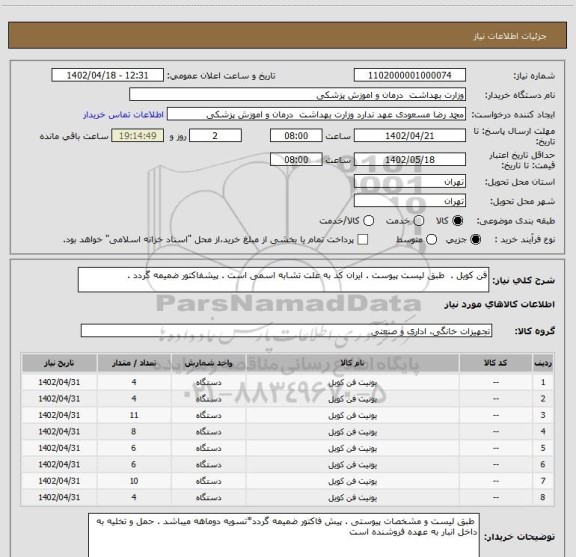The height and width of the screenshot is (557, 576).
Task: Click the تعداد / مقدار column header
Action: pos(134,363)
